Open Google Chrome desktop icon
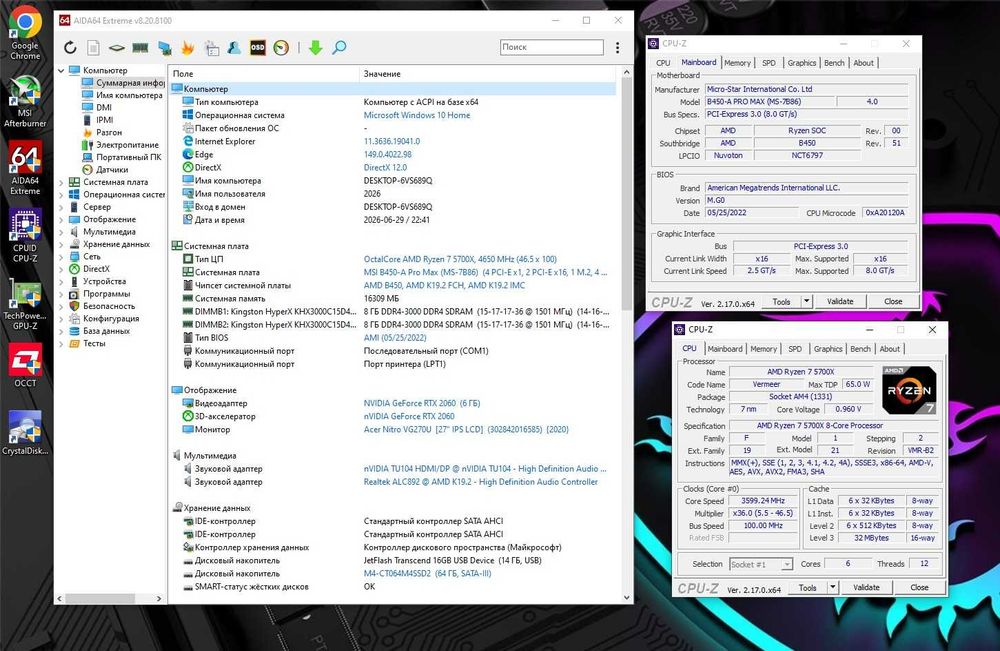The image size is (1000, 651). tap(25, 34)
